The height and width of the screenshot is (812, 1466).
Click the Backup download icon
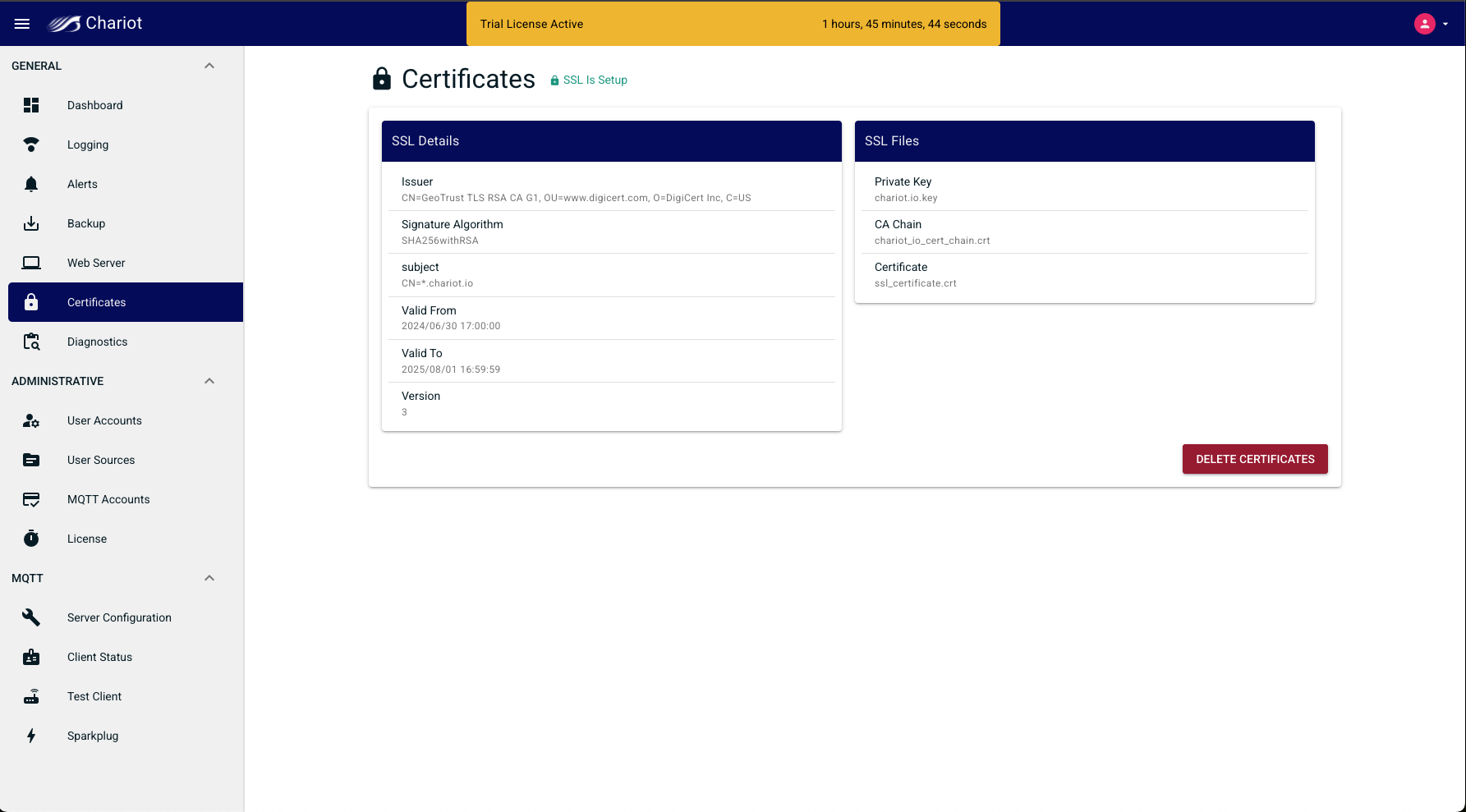[31, 223]
